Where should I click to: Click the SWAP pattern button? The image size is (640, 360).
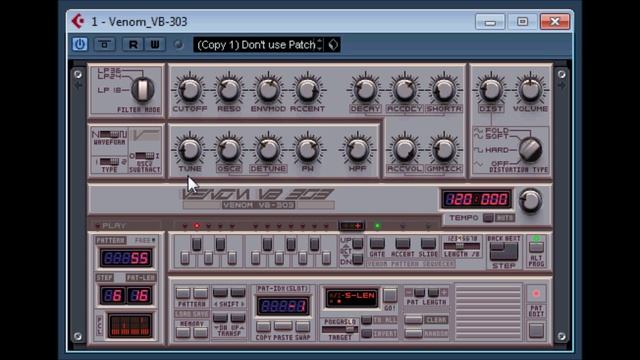point(302,327)
